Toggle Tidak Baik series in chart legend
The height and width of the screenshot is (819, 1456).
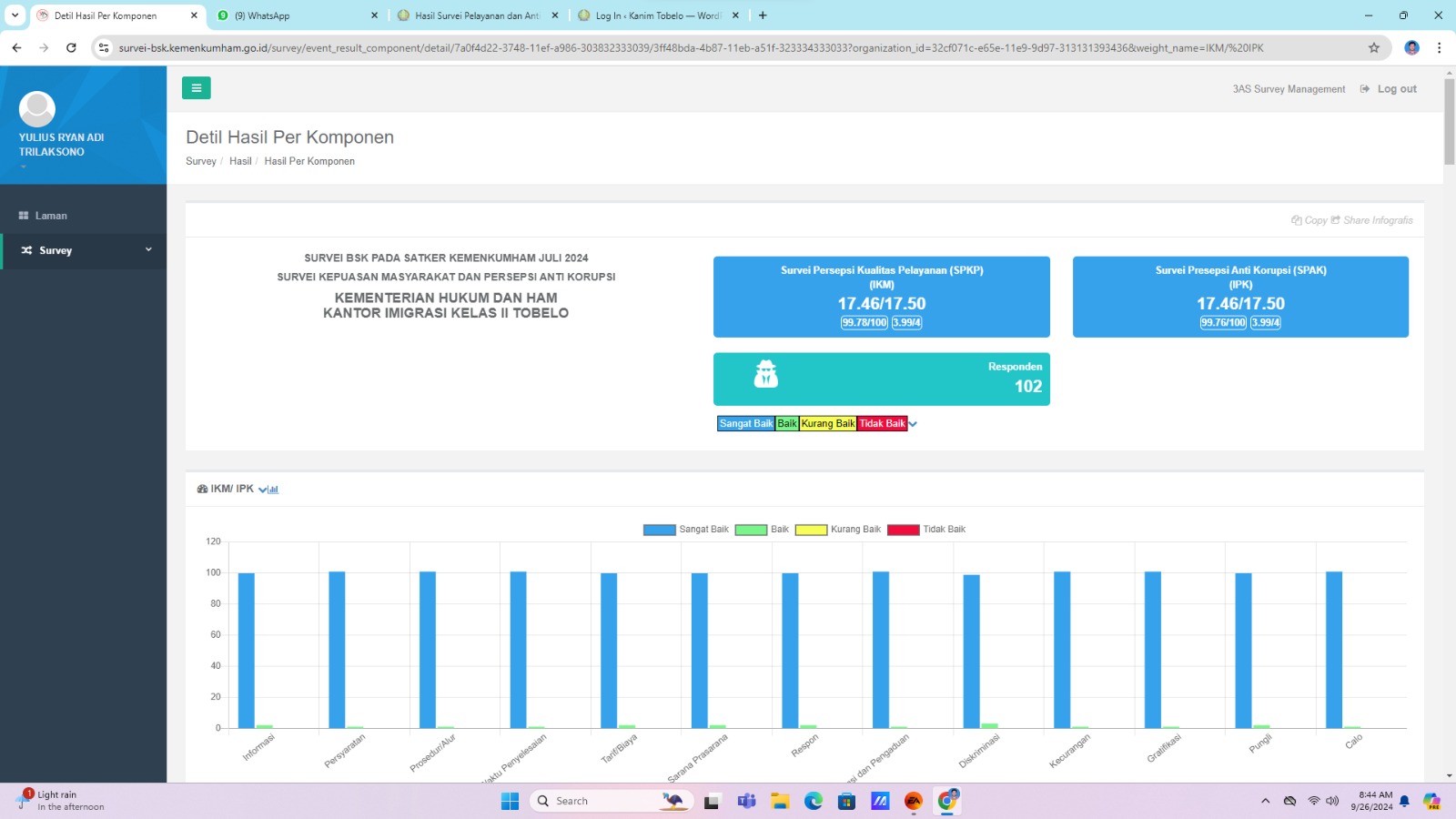pyautogui.click(x=926, y=530)
